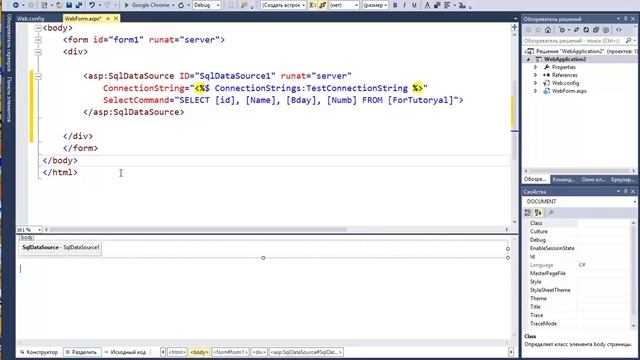The width and height of the screenshot is (640, 360).
Task: Toggle Underline formatting in the toolbar
Action: pyautogui.click(x=414, y=5)
